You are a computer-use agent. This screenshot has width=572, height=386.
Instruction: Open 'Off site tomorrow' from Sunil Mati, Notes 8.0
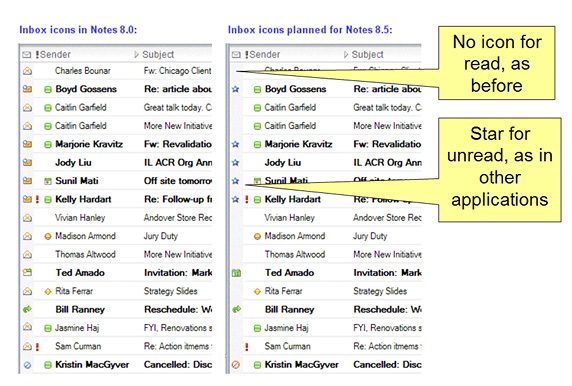pyautogui.click(x=178, y=181)
